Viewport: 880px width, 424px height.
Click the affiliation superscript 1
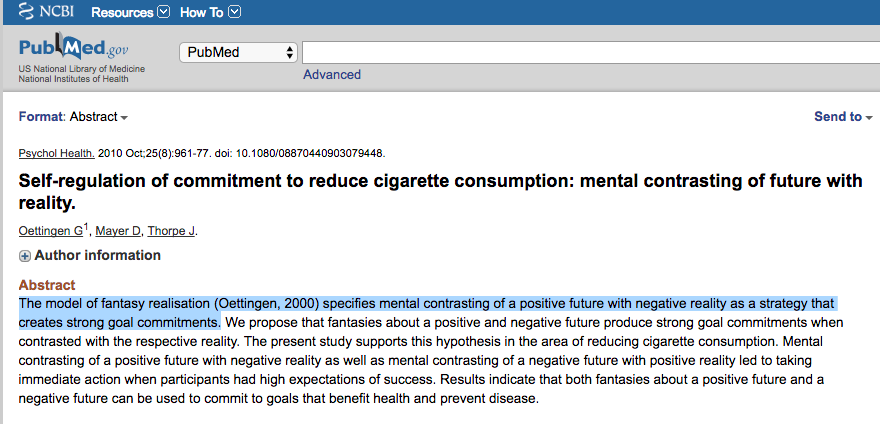(x=86, y=228)
